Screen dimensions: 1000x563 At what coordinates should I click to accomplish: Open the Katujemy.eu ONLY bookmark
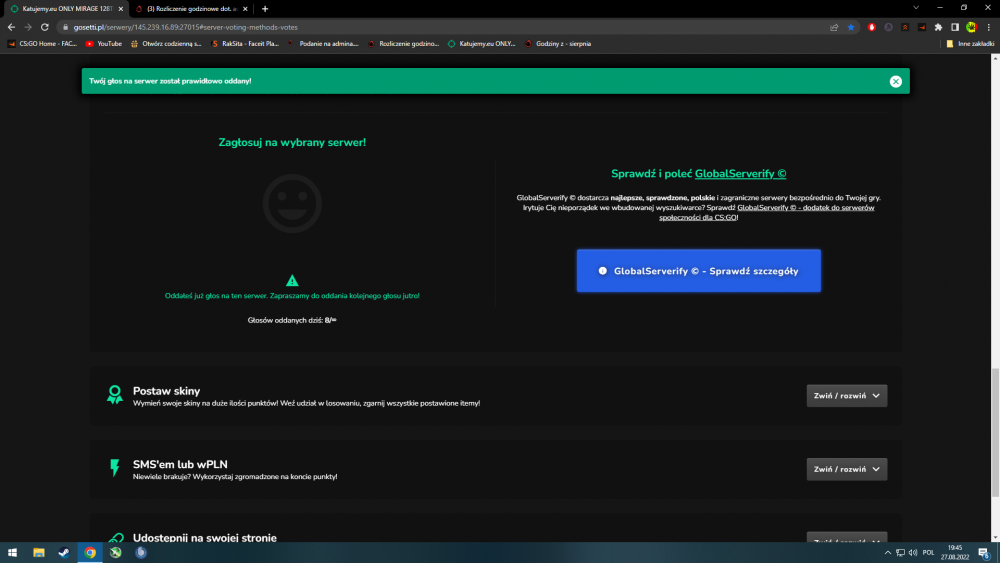pos(482,43)
